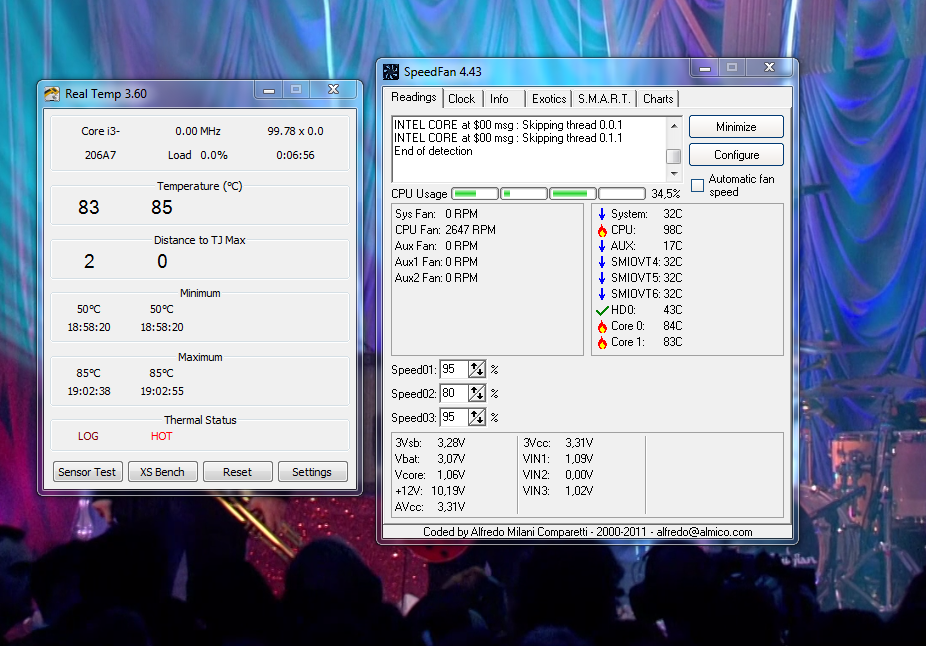Screen dimensions: 926x646
Task: Click the arrow icon beside SMIOVT5 reading
Action: pos(602,278)
